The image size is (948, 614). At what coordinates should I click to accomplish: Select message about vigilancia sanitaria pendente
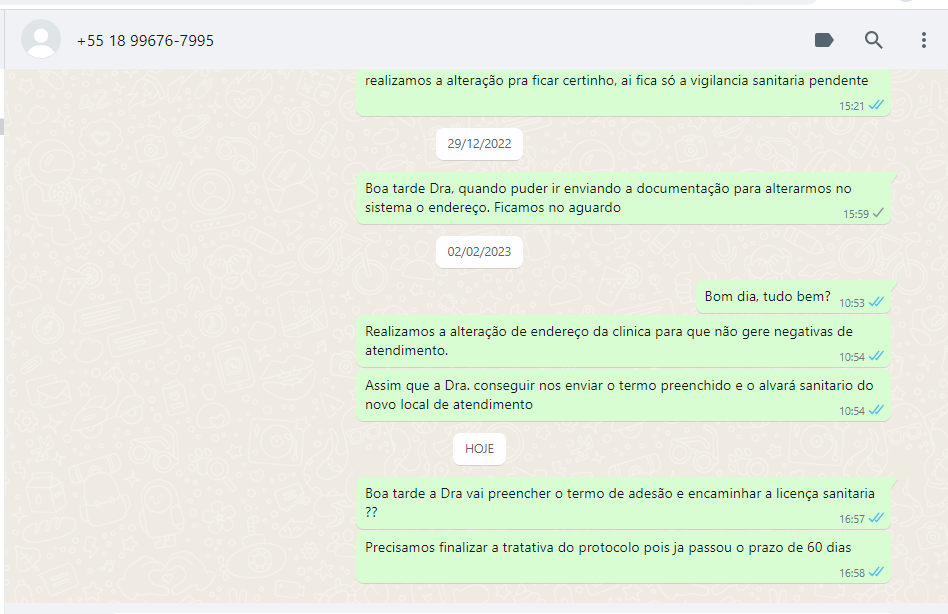pyautogui.click(x=623, y=92)
